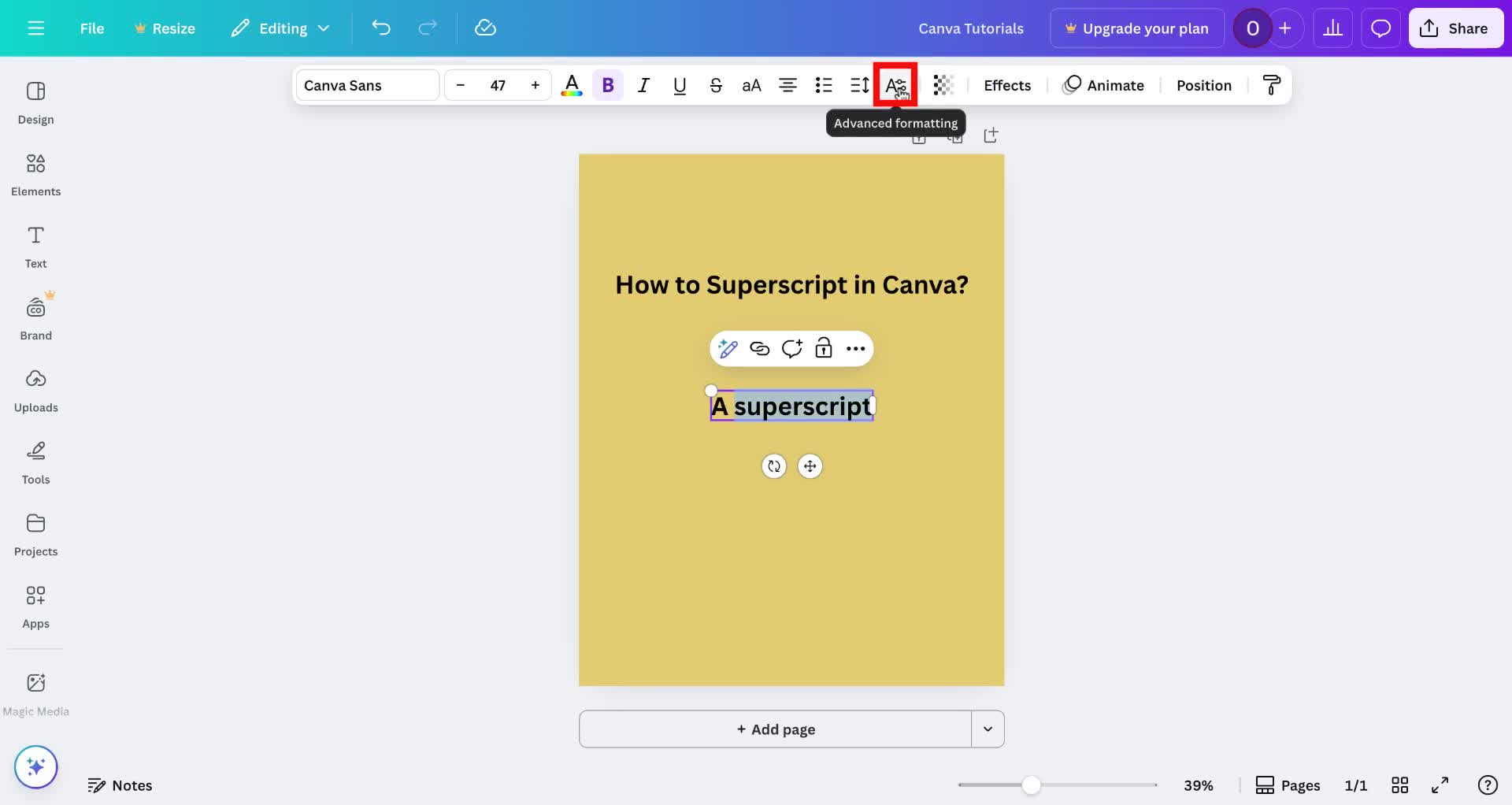The image size is (1512, 805).
Task: Open the Add page options chevron
Action: pos(988,729)
